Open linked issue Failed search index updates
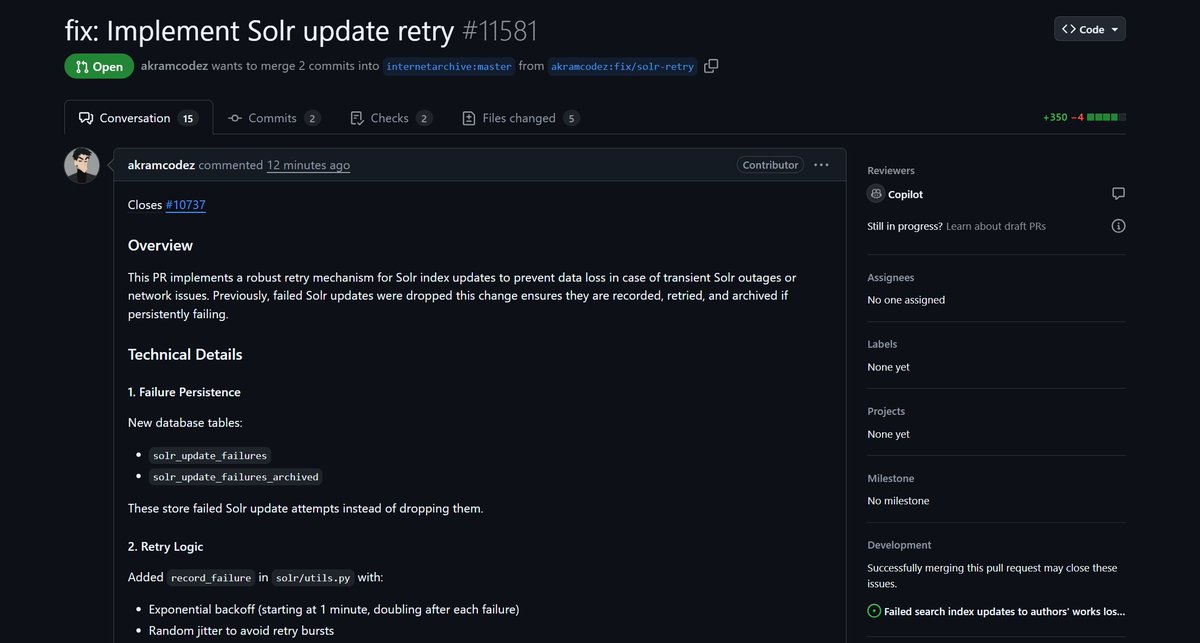This screenshot has width=1200, height=643. pos(1004,611)
